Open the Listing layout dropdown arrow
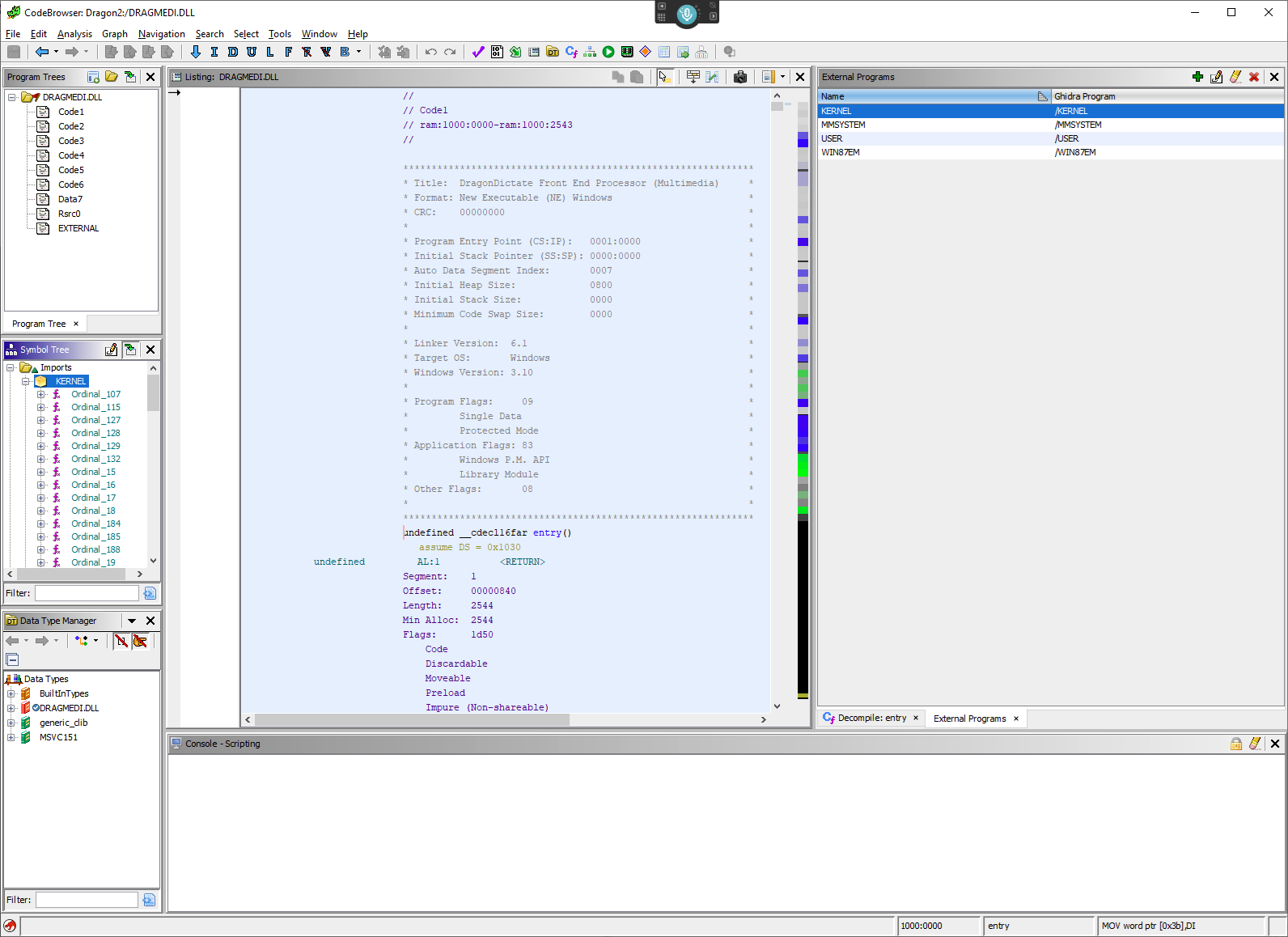 click(782, 77)
